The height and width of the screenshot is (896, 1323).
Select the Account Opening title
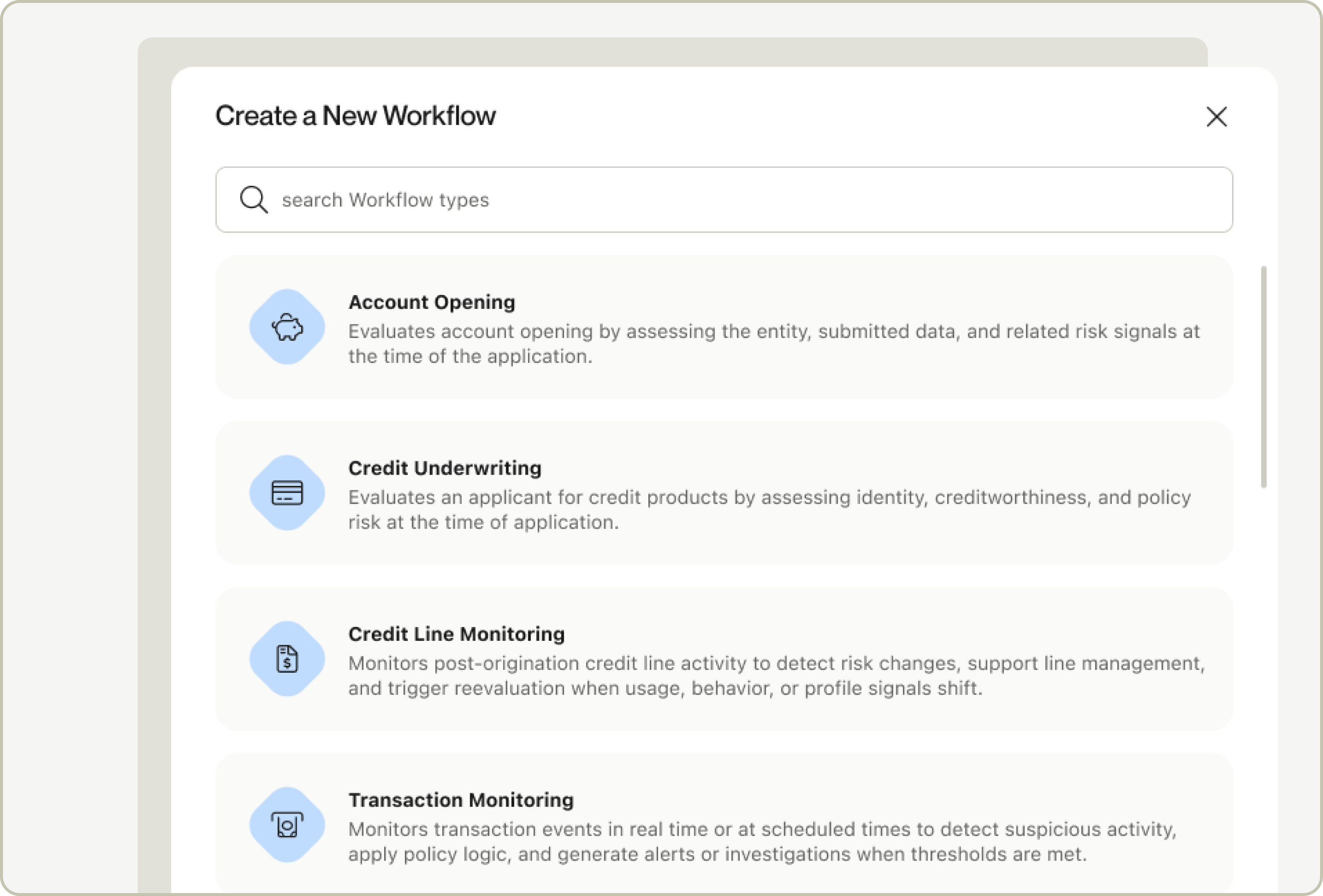(x=431, y=302)
